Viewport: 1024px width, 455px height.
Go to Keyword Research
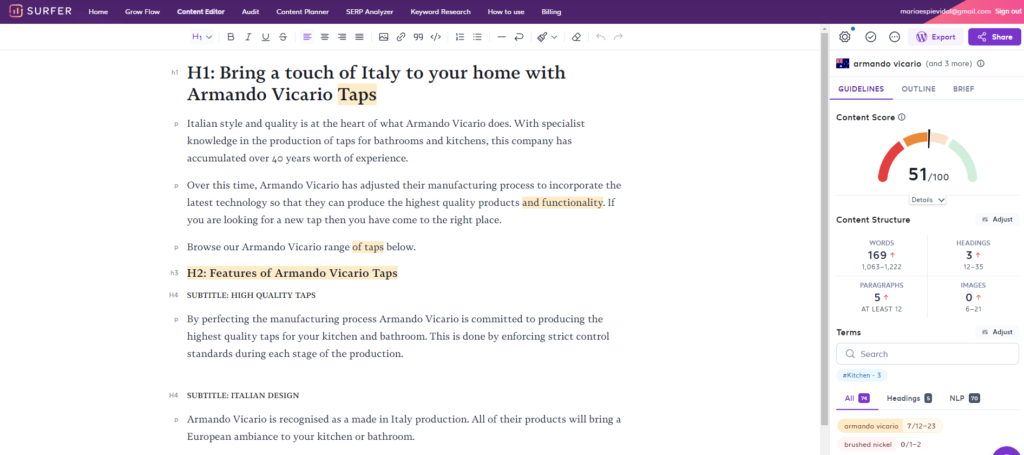441,12
